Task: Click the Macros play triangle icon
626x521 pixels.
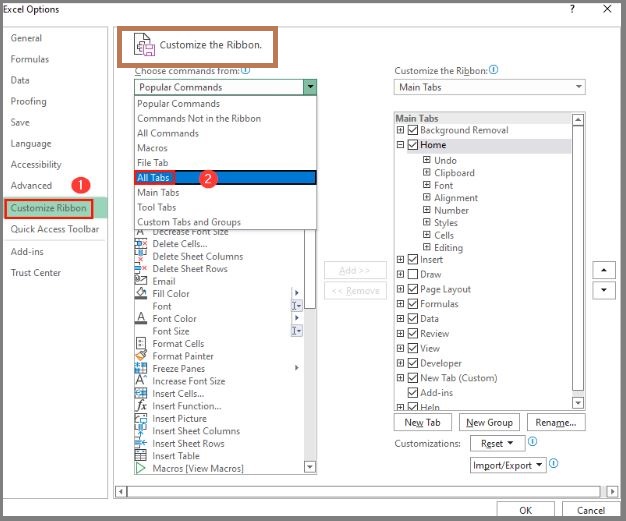Action: [x=141, y=468]
